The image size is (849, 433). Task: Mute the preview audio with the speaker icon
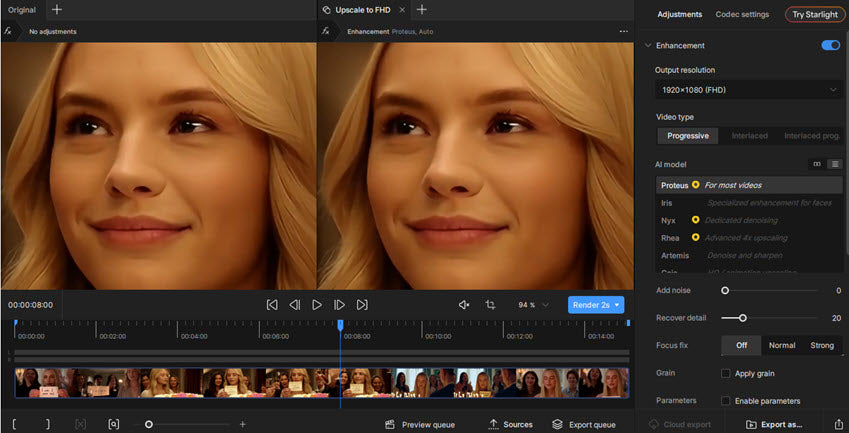464,305
